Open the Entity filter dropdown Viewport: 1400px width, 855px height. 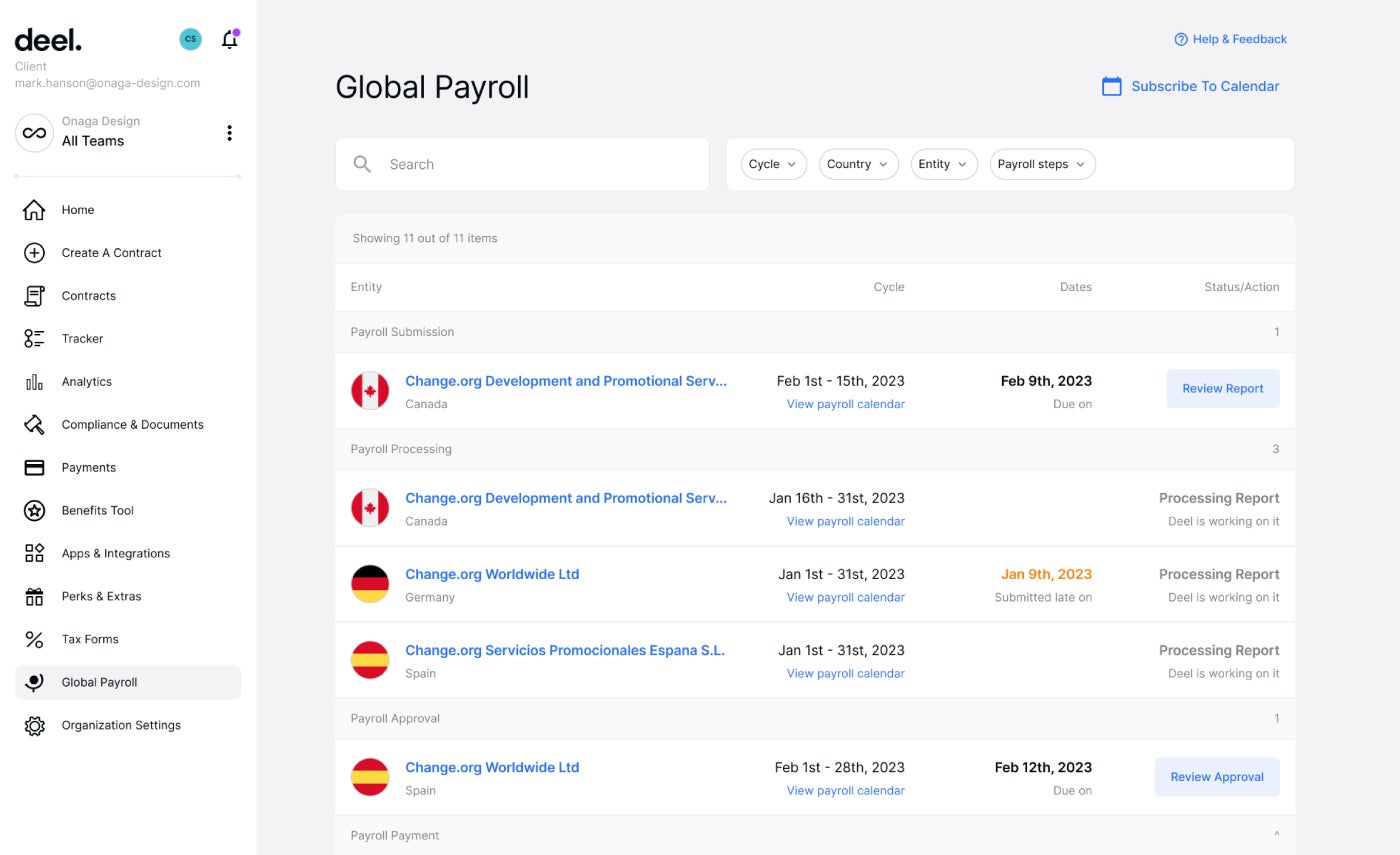(943, 164)
